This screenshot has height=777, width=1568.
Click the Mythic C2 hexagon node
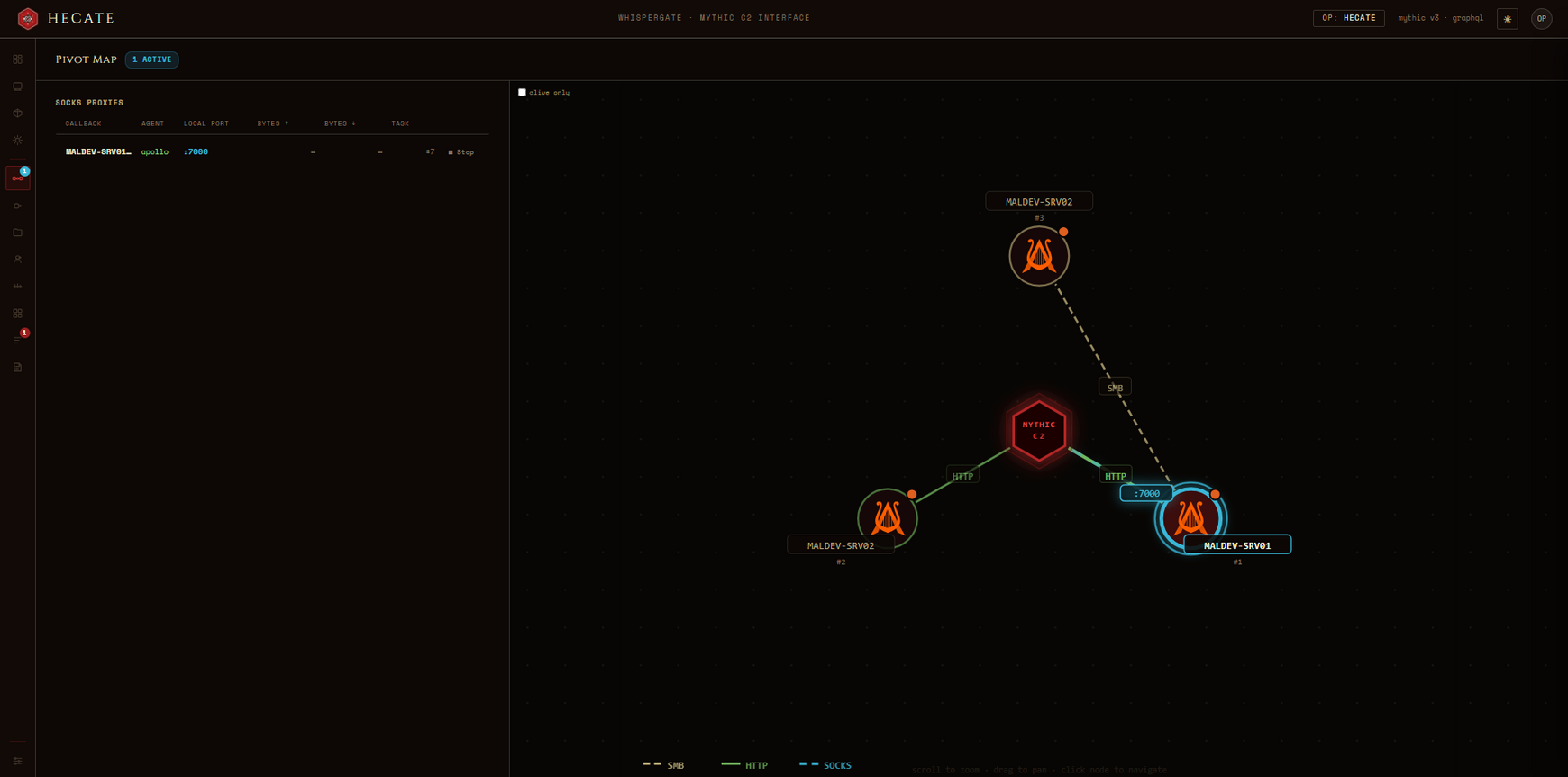point(1039,431)
